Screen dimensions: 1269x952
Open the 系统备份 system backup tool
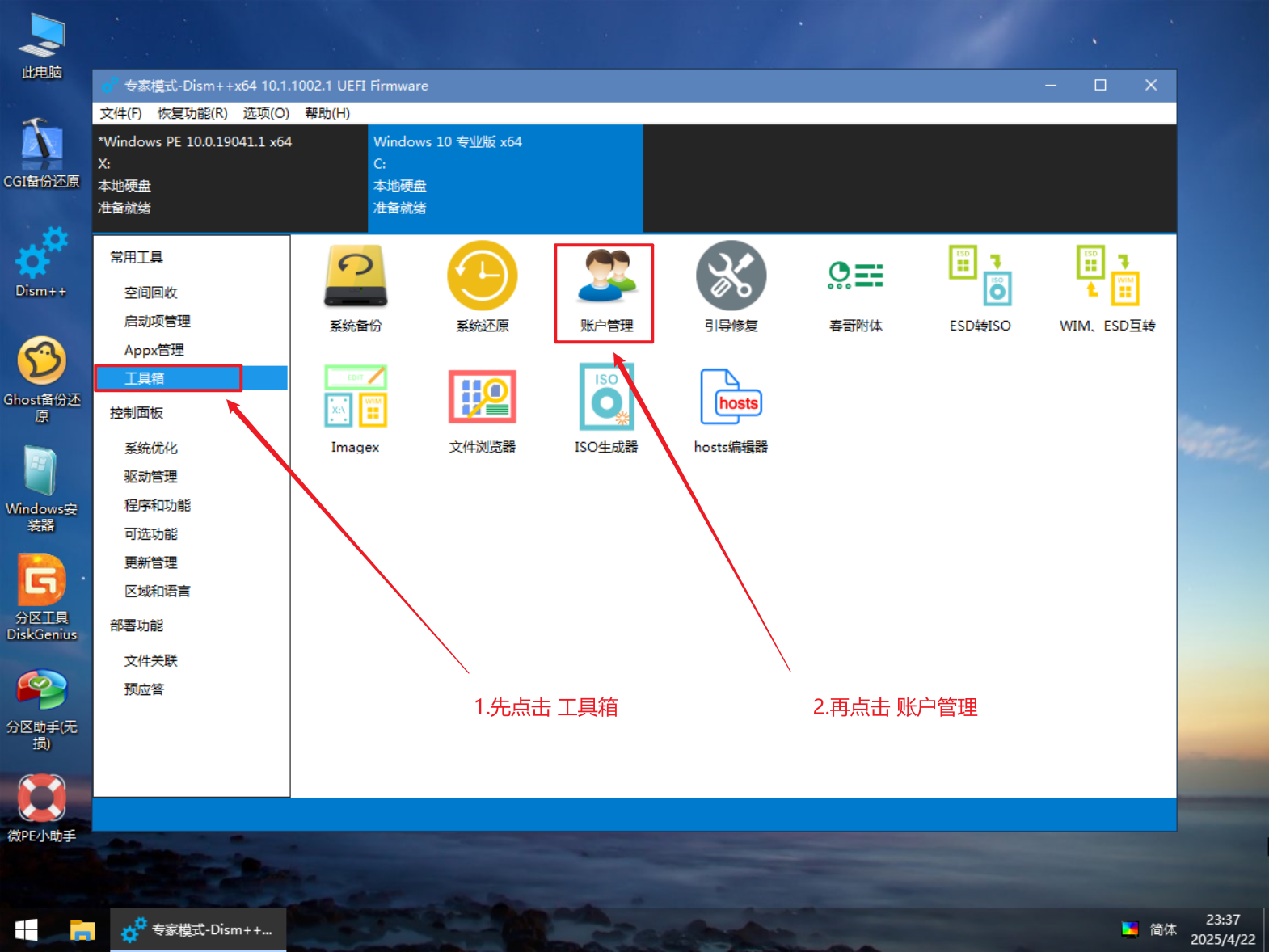click(356, 289)
